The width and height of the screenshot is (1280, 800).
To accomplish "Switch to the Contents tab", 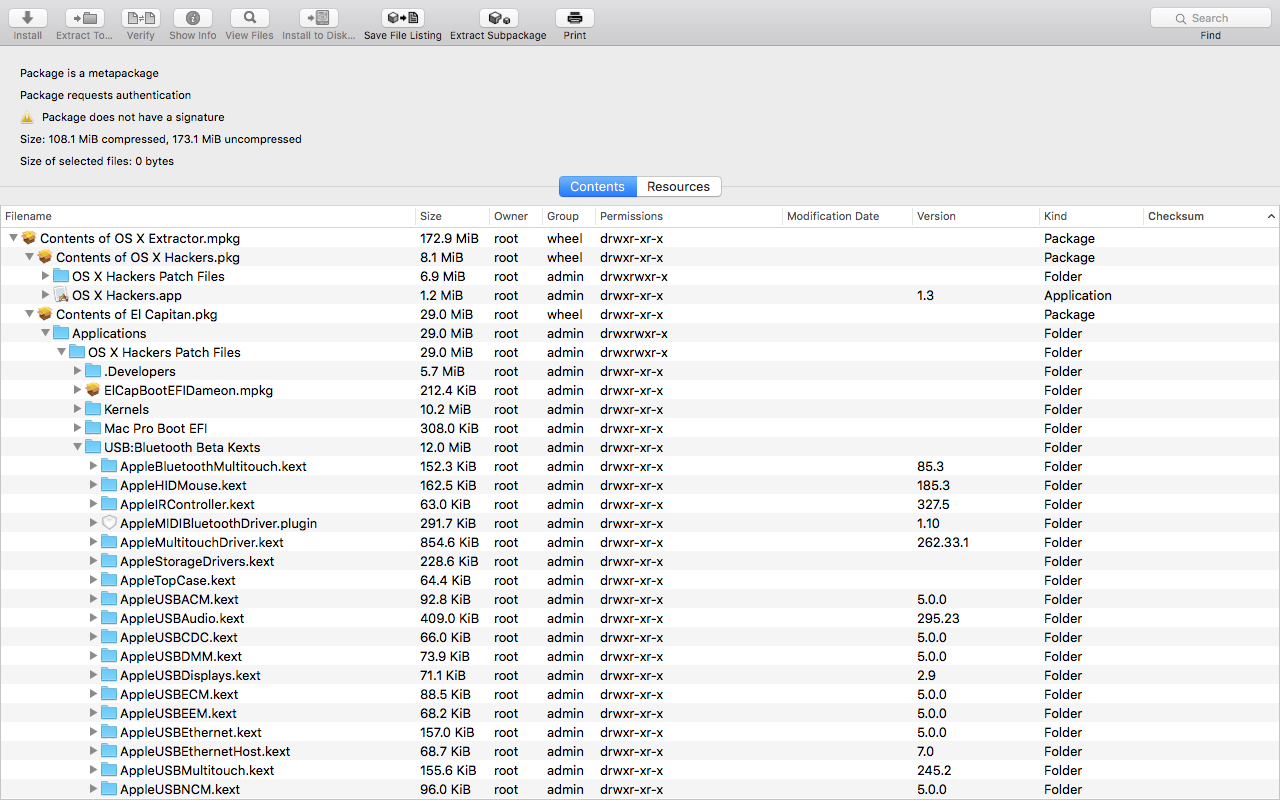I will [x=598, y=187].
